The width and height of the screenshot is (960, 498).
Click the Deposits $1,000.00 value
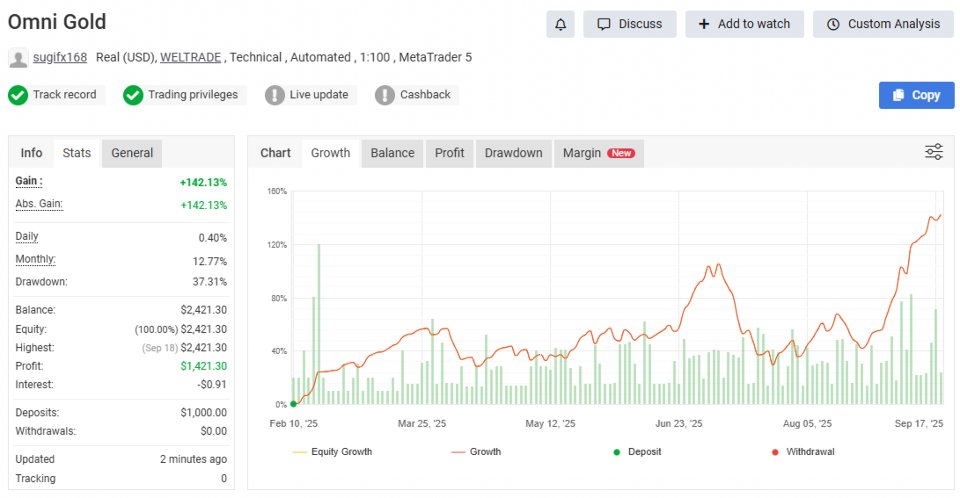(203, 413)
